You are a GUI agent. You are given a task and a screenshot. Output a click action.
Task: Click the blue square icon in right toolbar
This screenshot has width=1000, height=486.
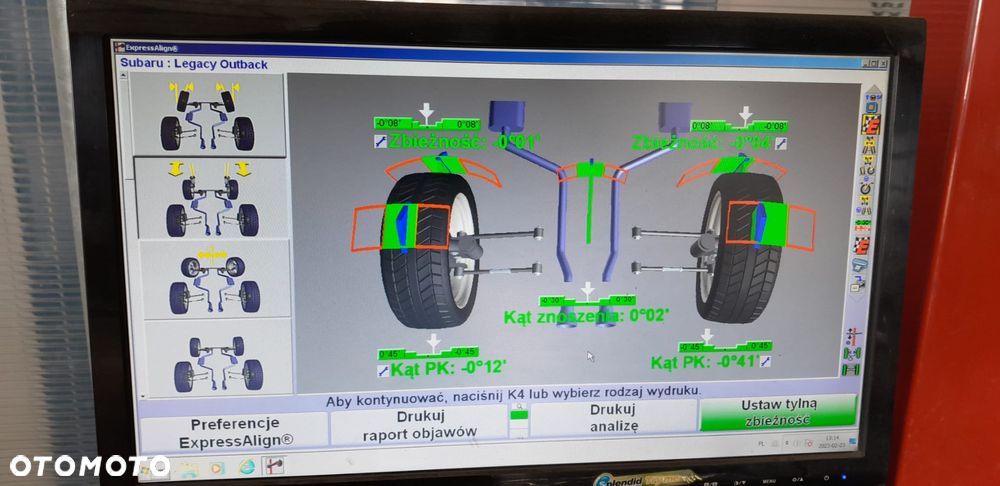[x=871, y=107]
